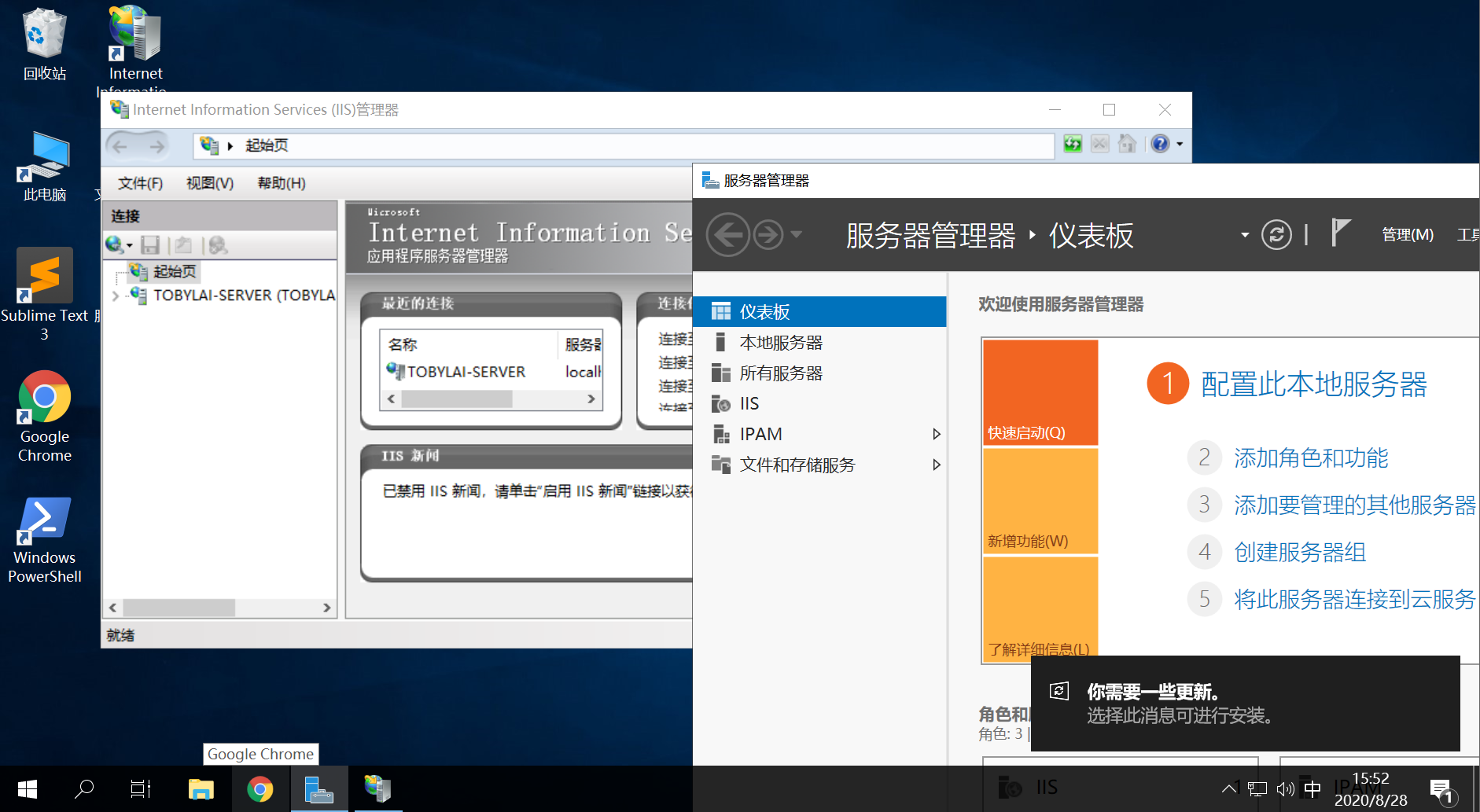Click the 将此服务器连接到云服务 link
1480x812 pixels.
[1354, 599]
